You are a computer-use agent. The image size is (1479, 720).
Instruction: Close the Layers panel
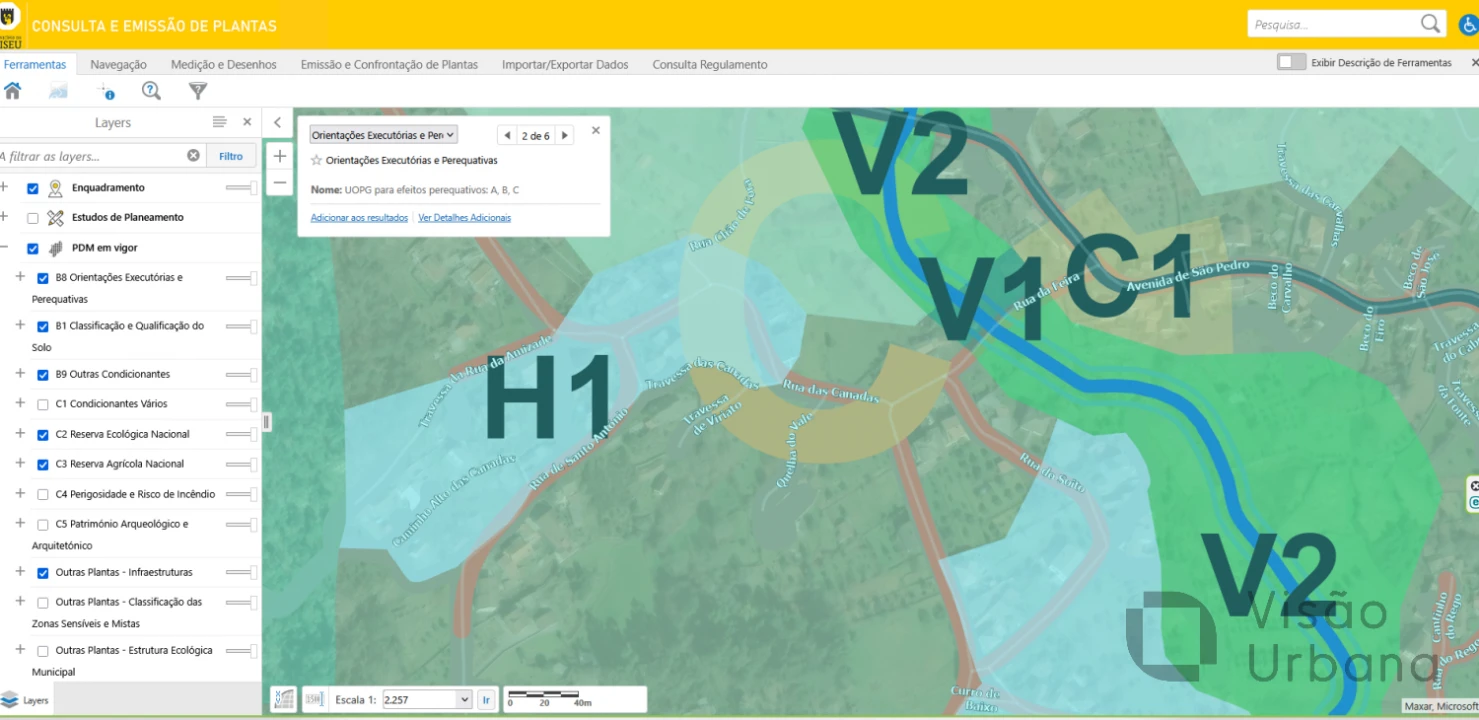pyautogui.click(x=247, y=122)
